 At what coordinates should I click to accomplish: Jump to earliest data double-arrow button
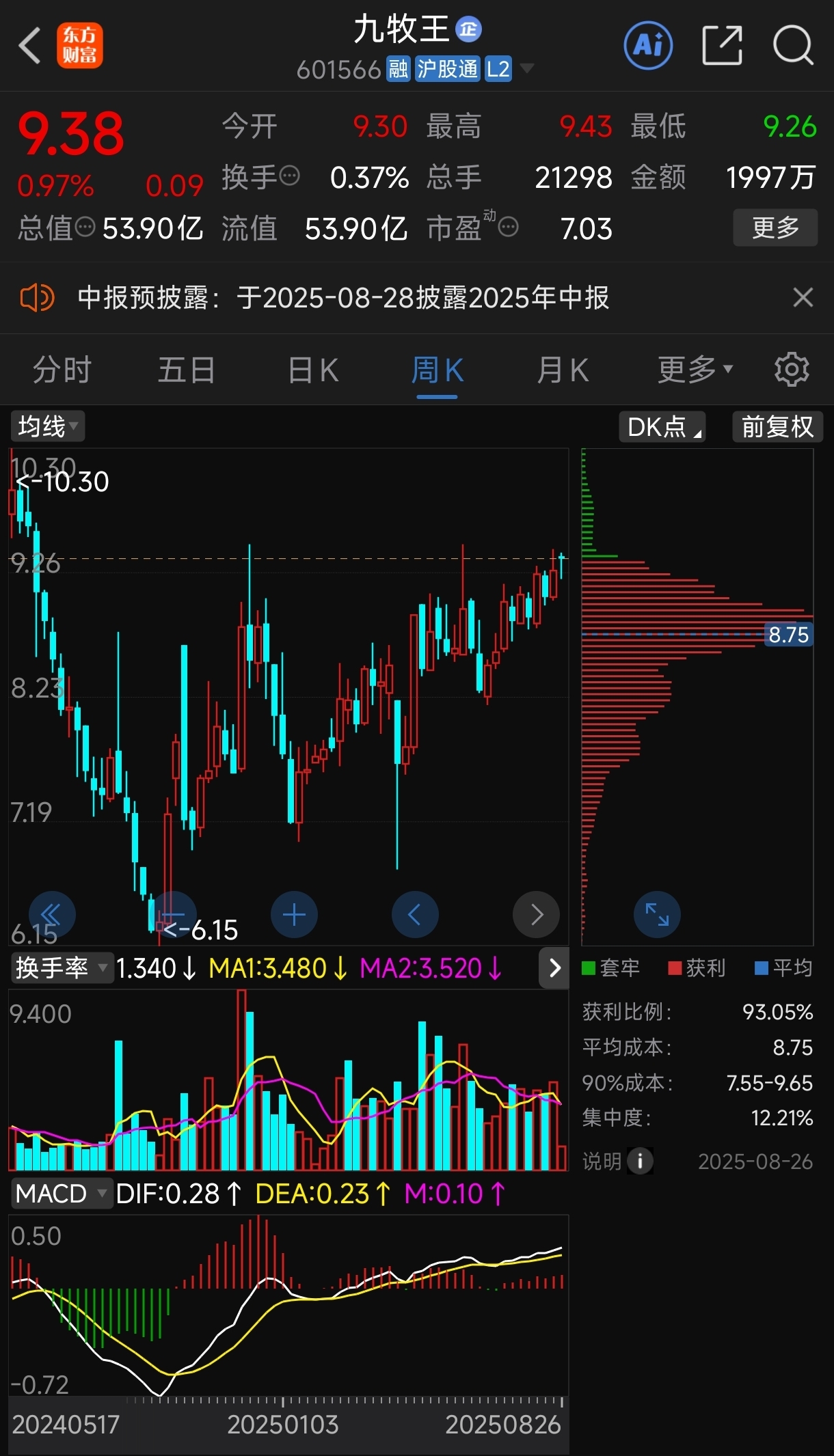pyautogui.click(x=52, y=914)
